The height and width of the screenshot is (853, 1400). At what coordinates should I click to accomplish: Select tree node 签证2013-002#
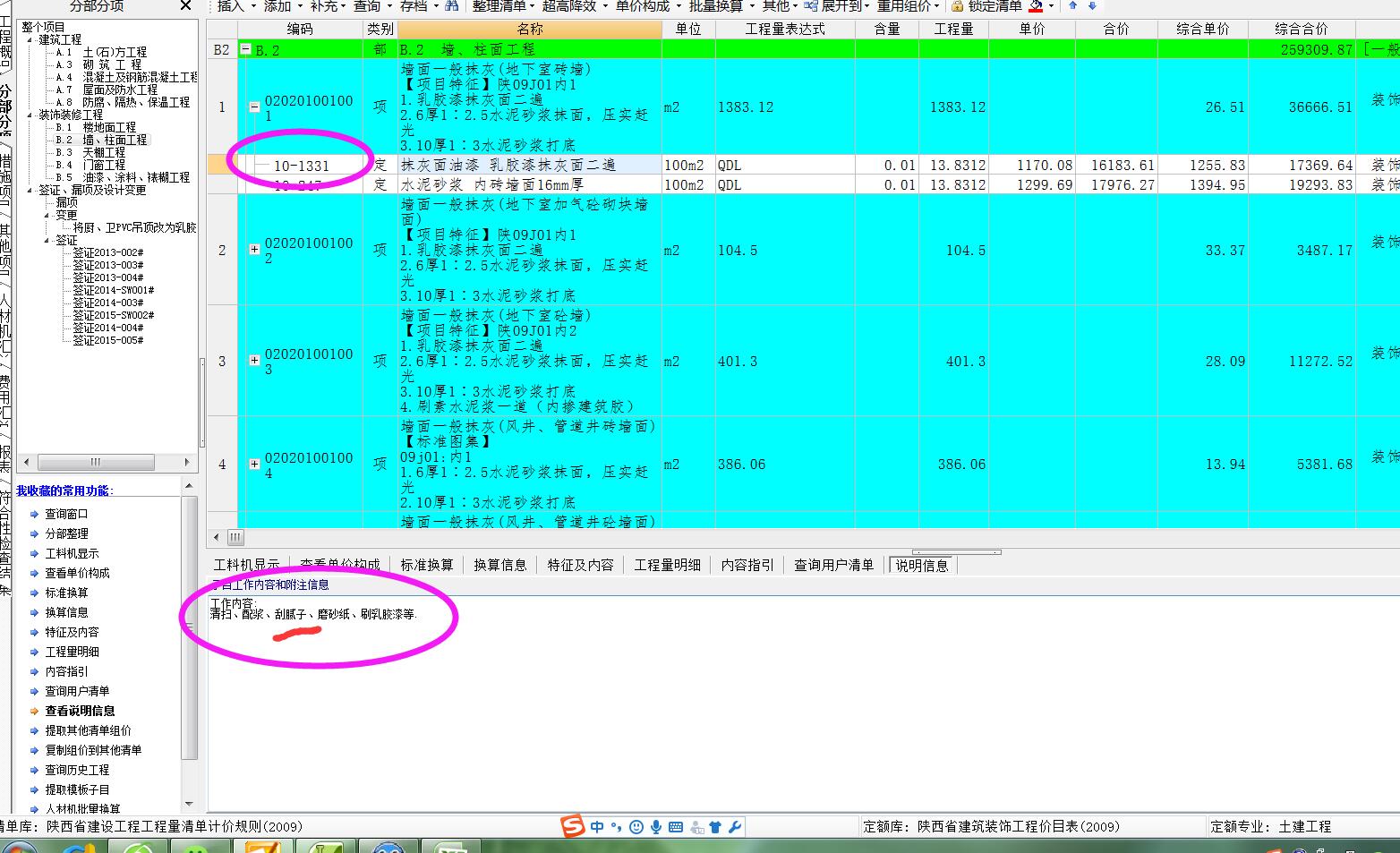(x=107, y=252)
